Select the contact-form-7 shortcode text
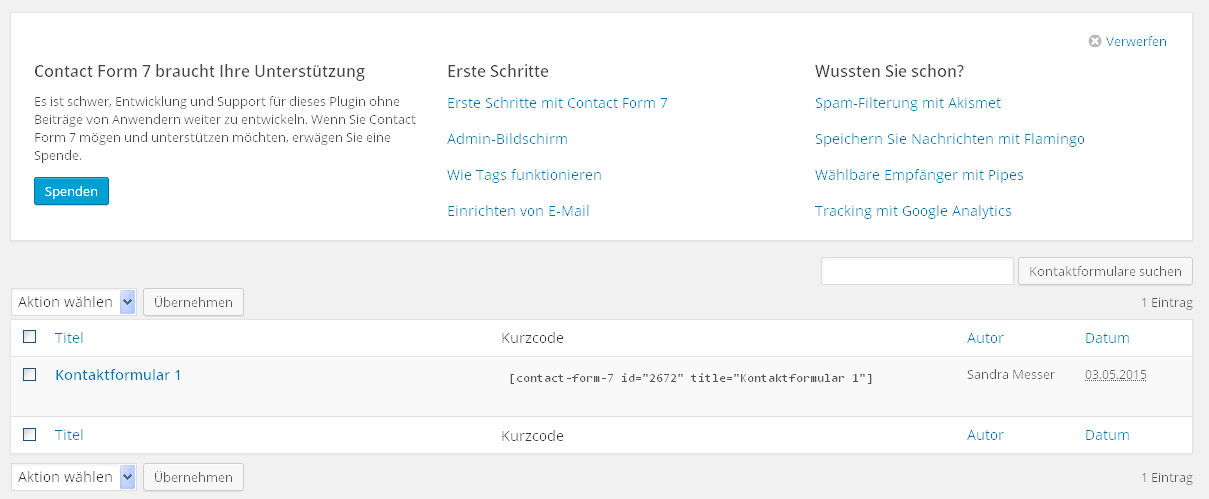The image size is (1209, 499). click(691, 378)
